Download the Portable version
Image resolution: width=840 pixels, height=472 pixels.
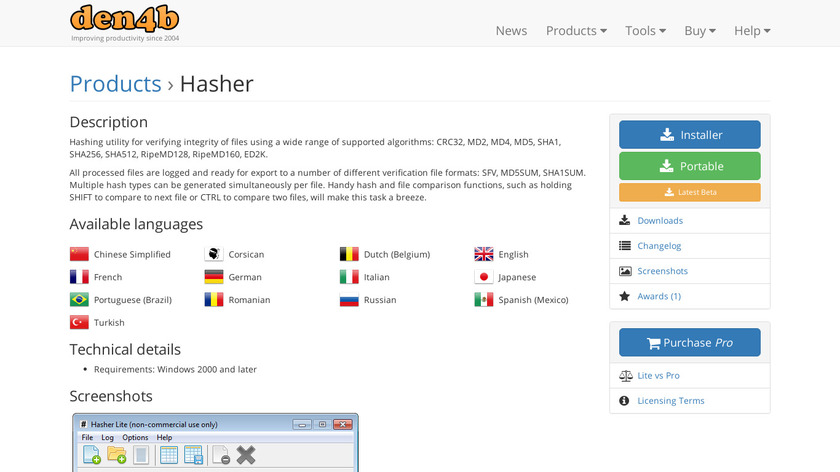click(x=689, y=166)
